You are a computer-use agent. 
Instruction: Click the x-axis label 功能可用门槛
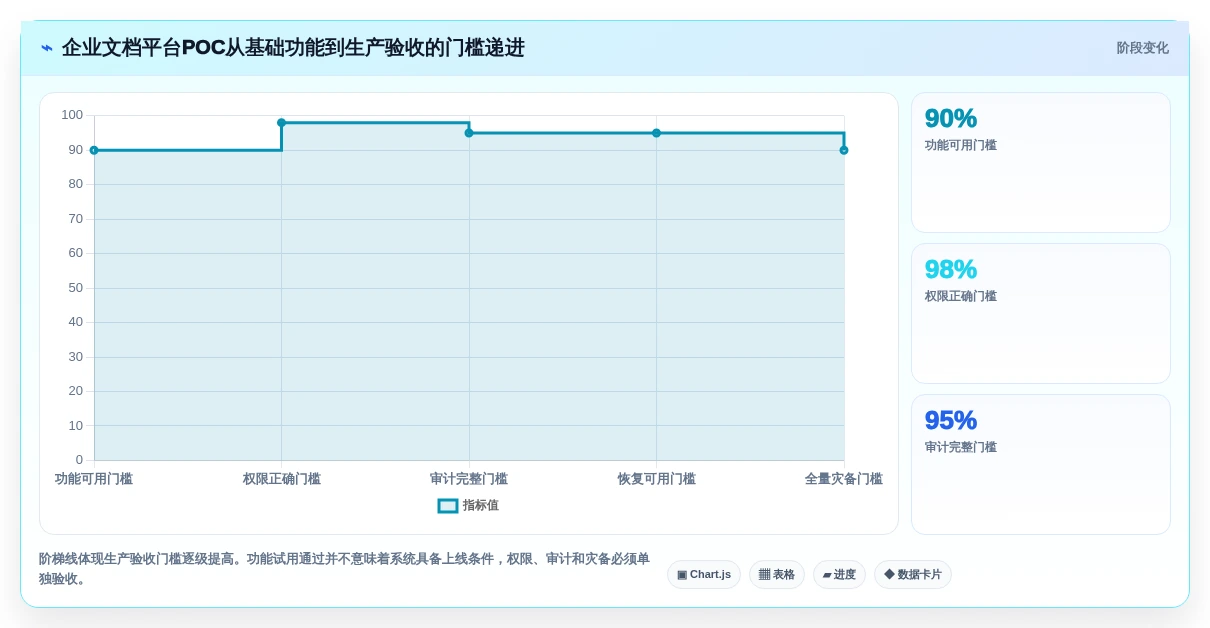(94, 479)
